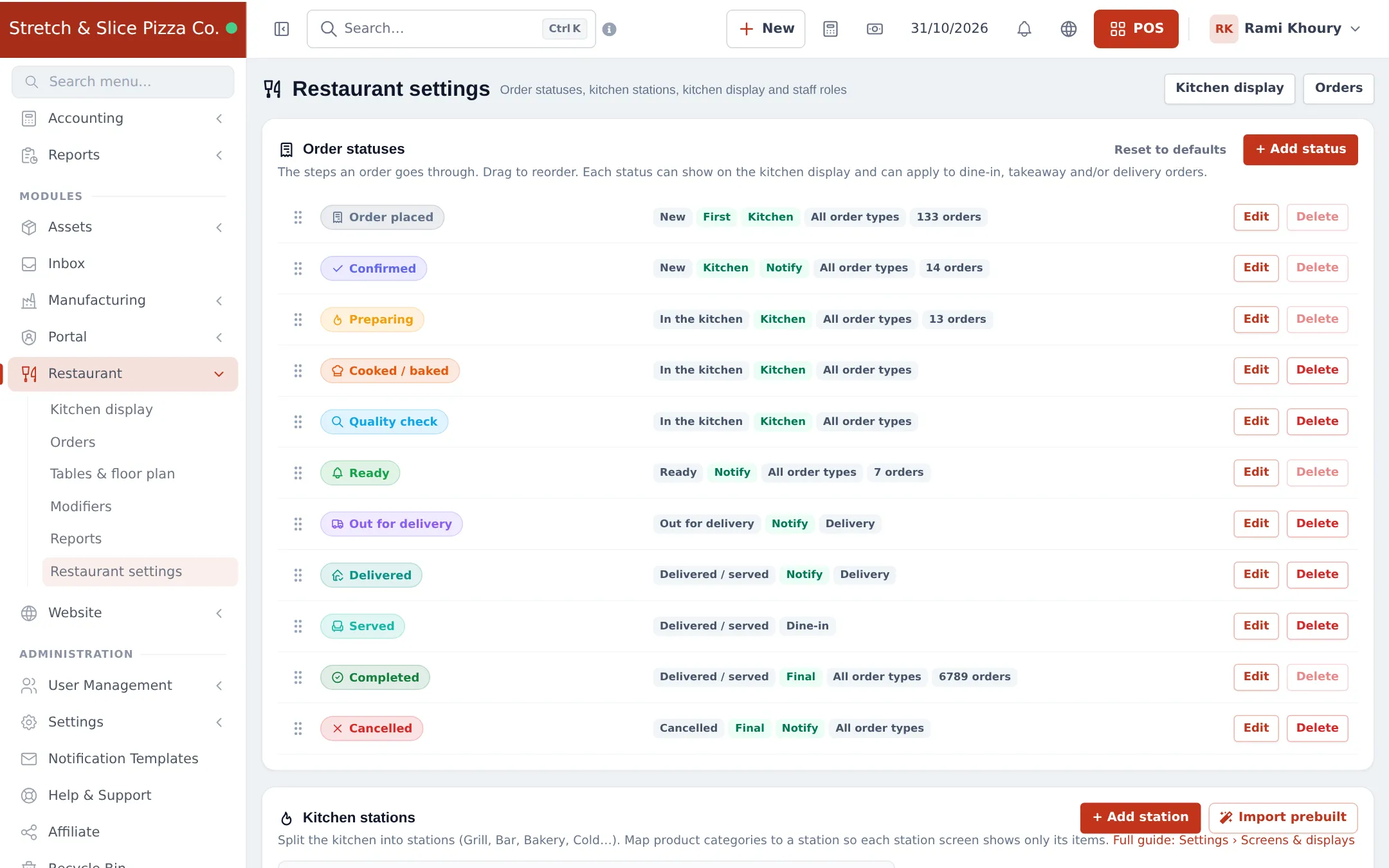This screenshot has height=868, width=1389.
Task: Click the Out for delivery status badge
Action: point(391,524)
